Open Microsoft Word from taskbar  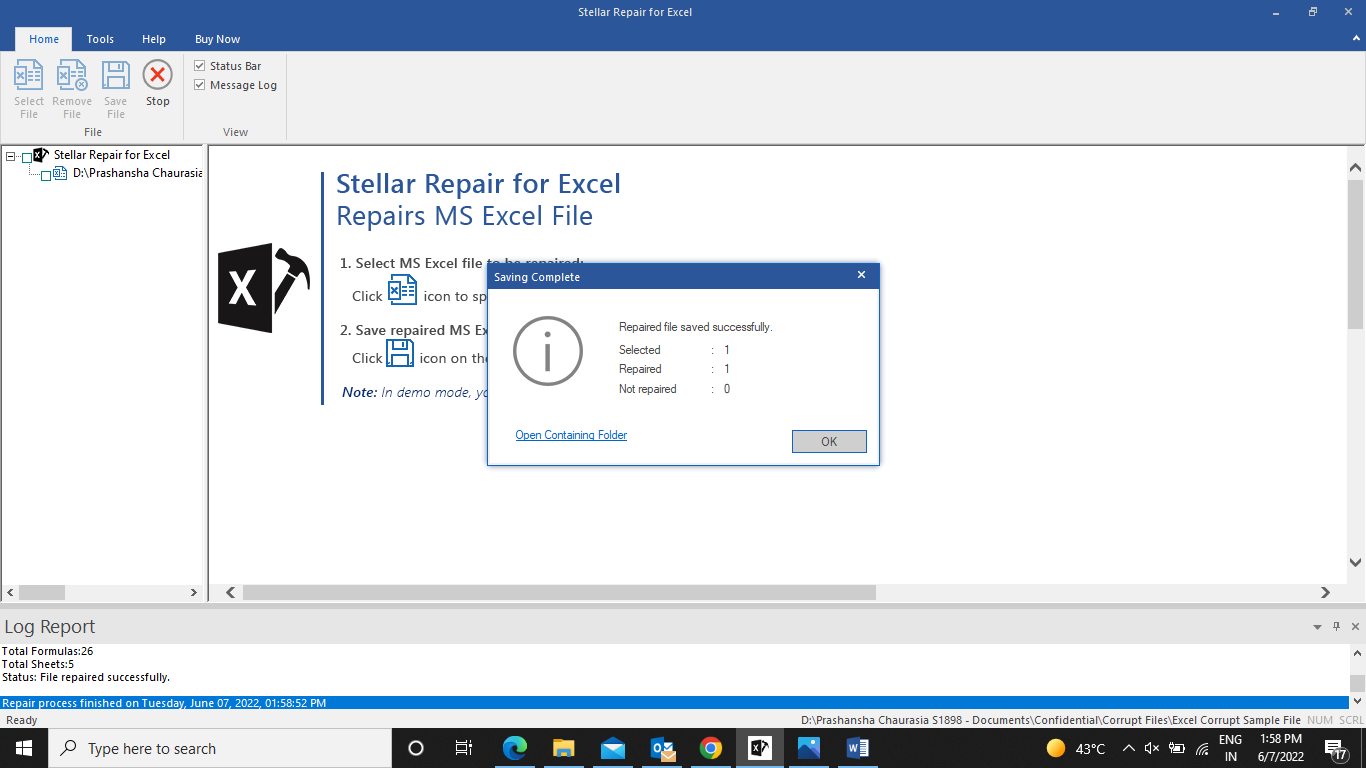pyautogui.click(x=858, y=748)
